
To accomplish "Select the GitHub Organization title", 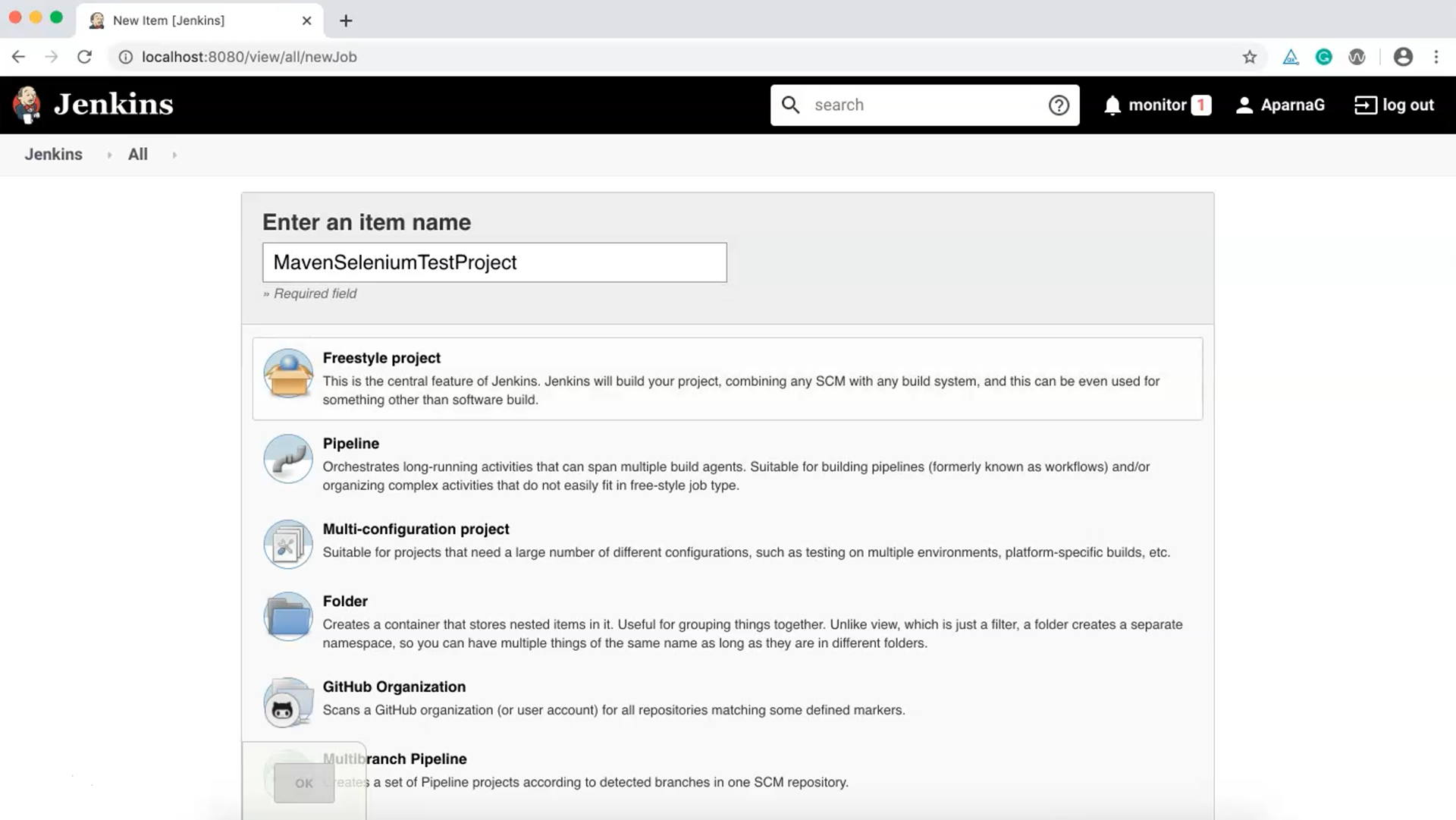I will (394, 687).
